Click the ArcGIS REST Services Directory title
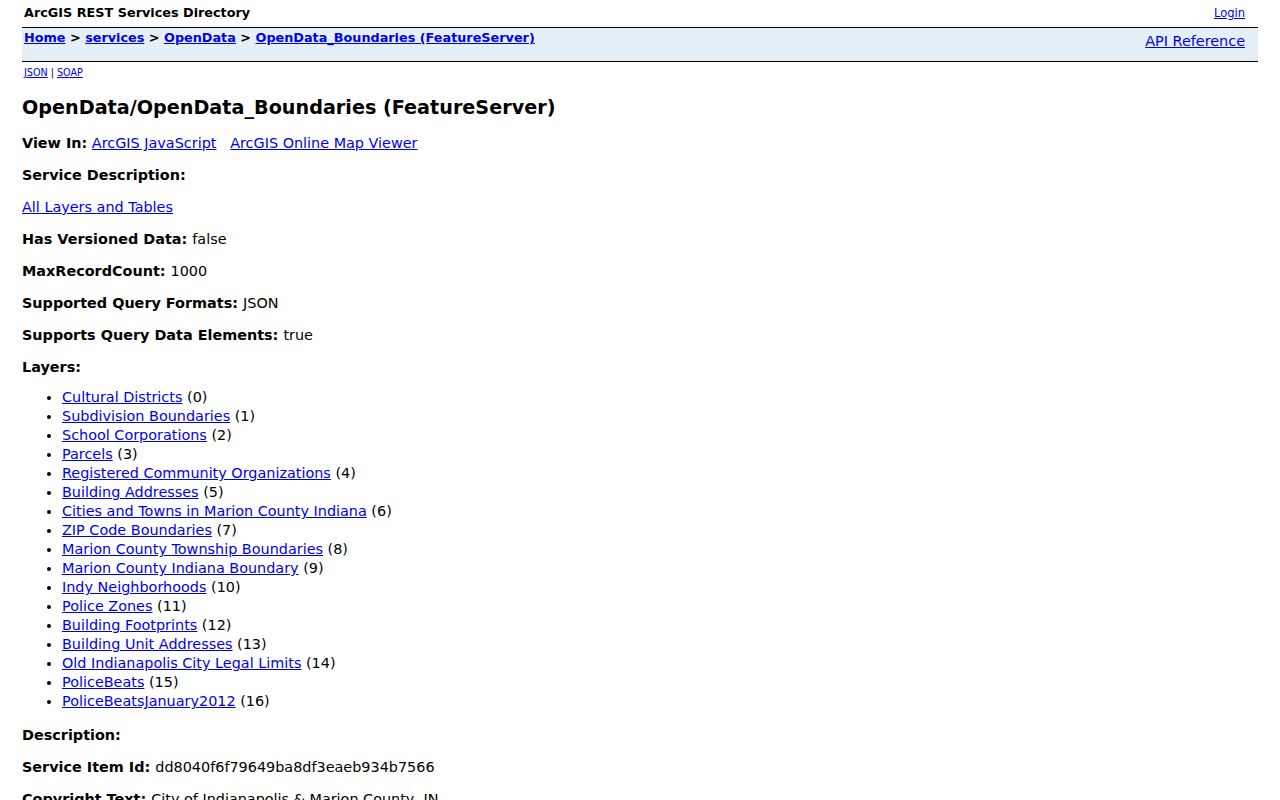This screenshot has height=800, width=1280. [x=137, y=13]
